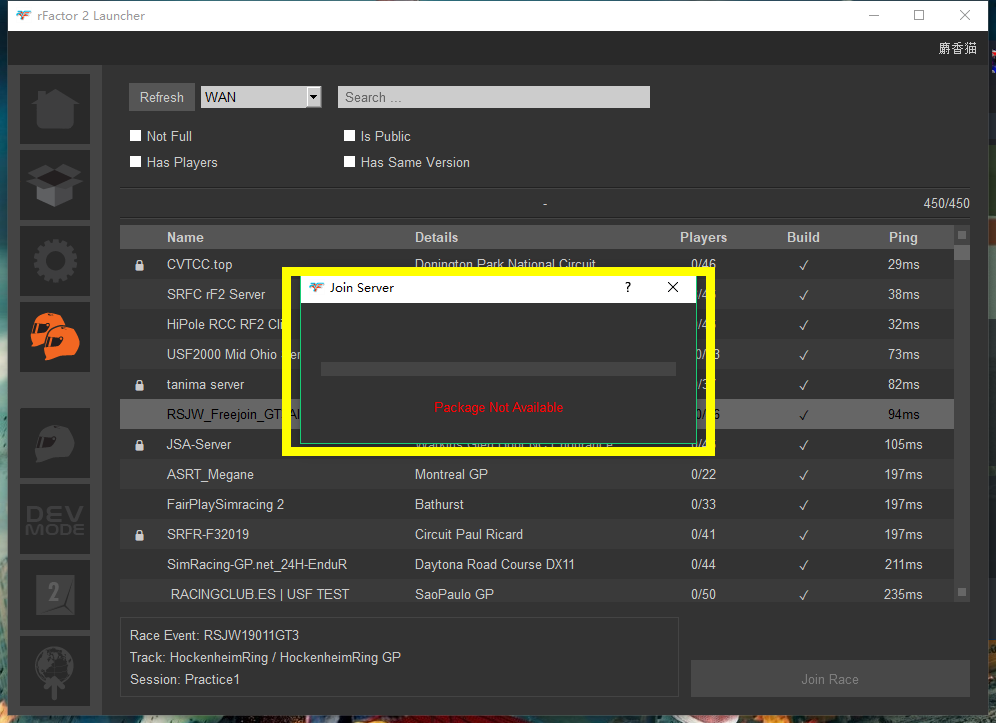The height and width of the screenshot is (723, 996).
Task: Click the Bathurst track detail
Action: click(439, 504)
